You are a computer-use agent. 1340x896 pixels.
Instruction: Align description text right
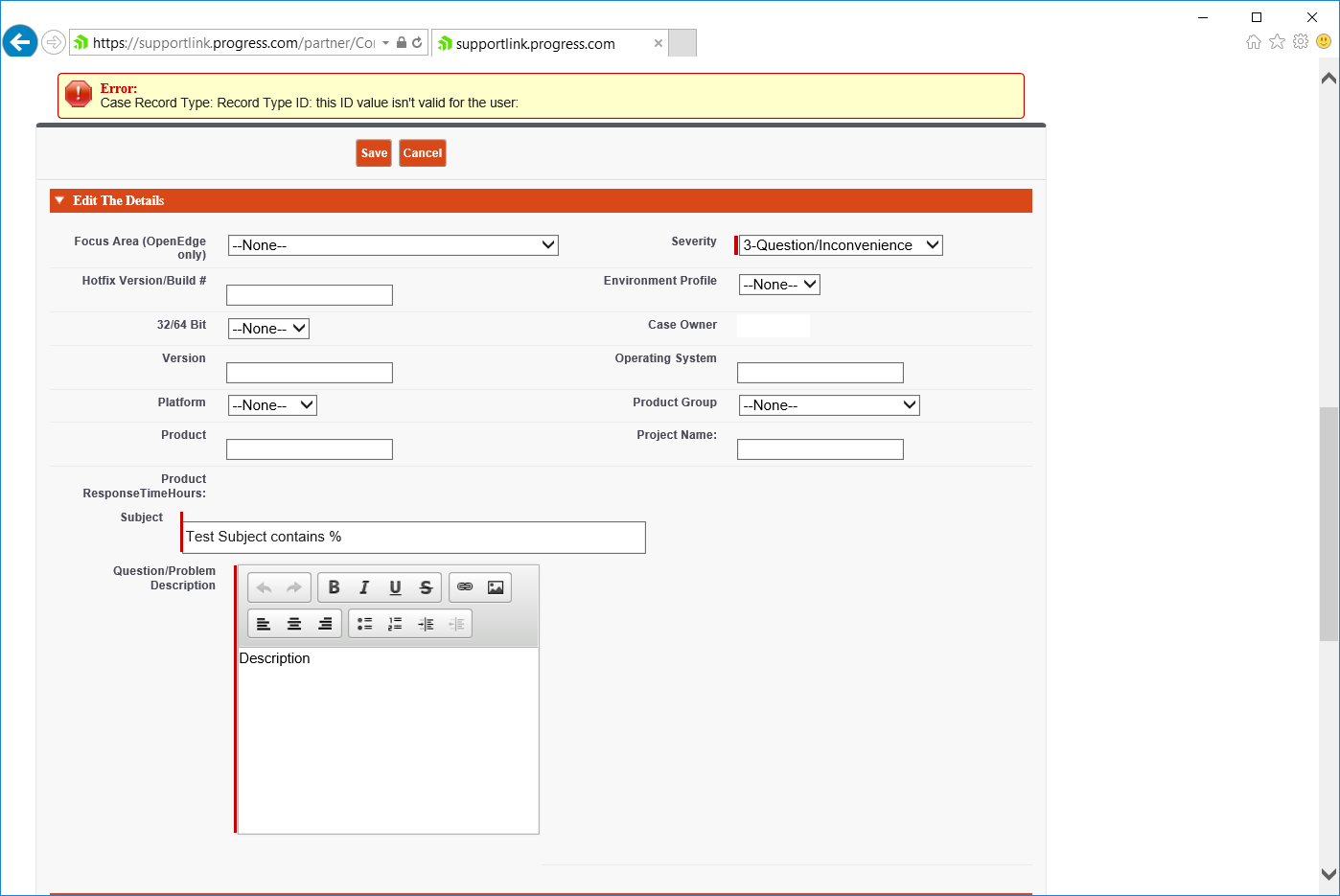coord(325,624)
